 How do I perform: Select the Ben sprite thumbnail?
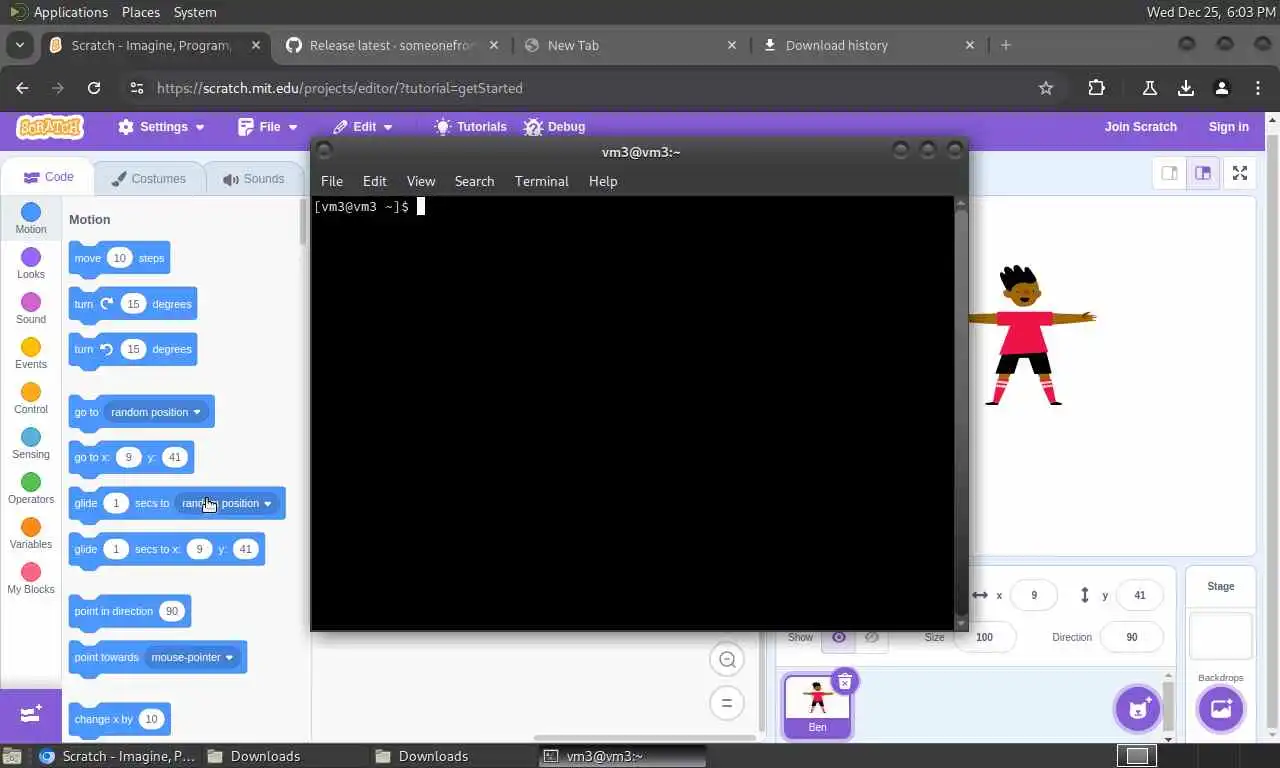click(x=817, y=707)
